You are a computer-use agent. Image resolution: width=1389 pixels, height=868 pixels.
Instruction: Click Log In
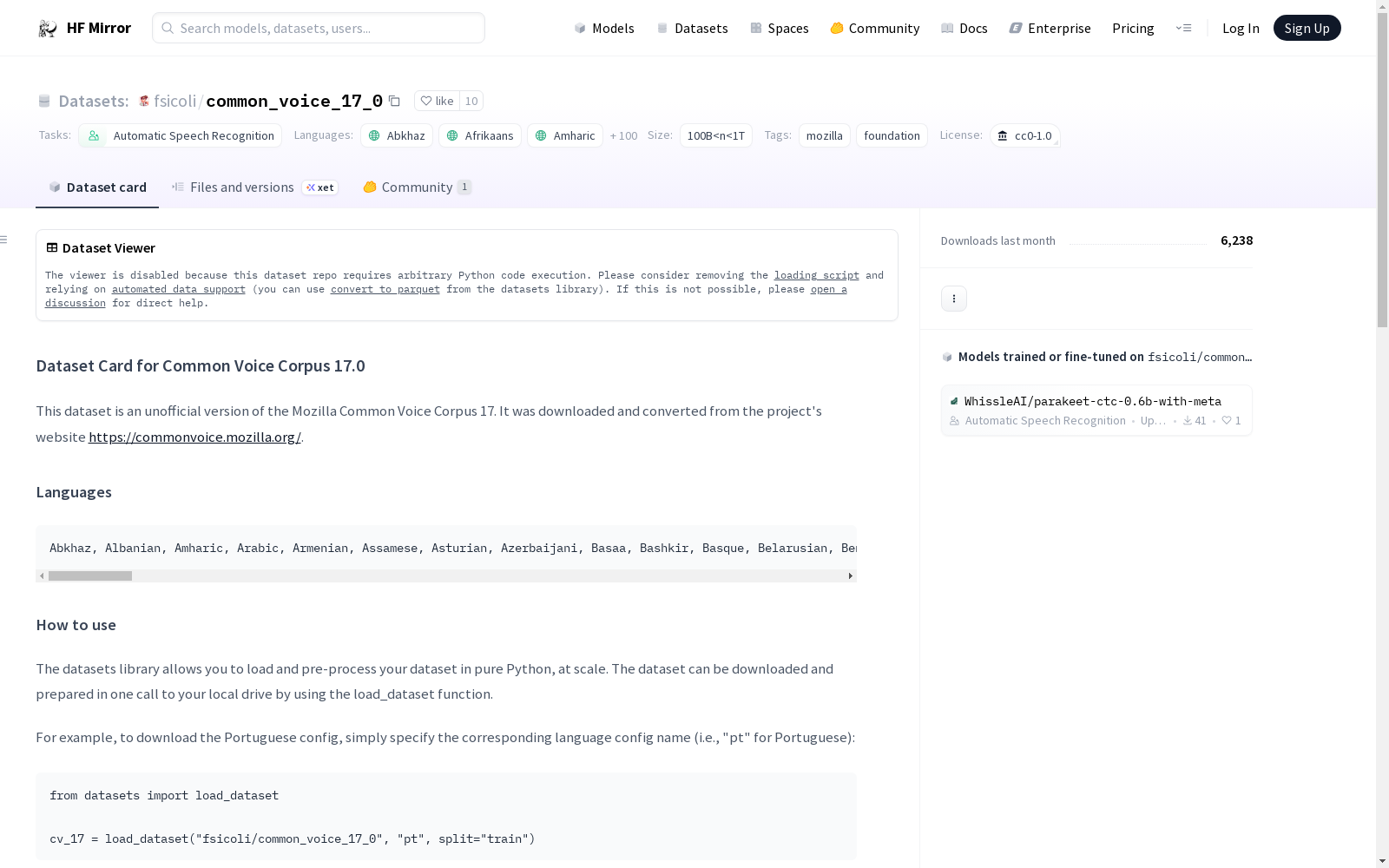point(1241,29)
